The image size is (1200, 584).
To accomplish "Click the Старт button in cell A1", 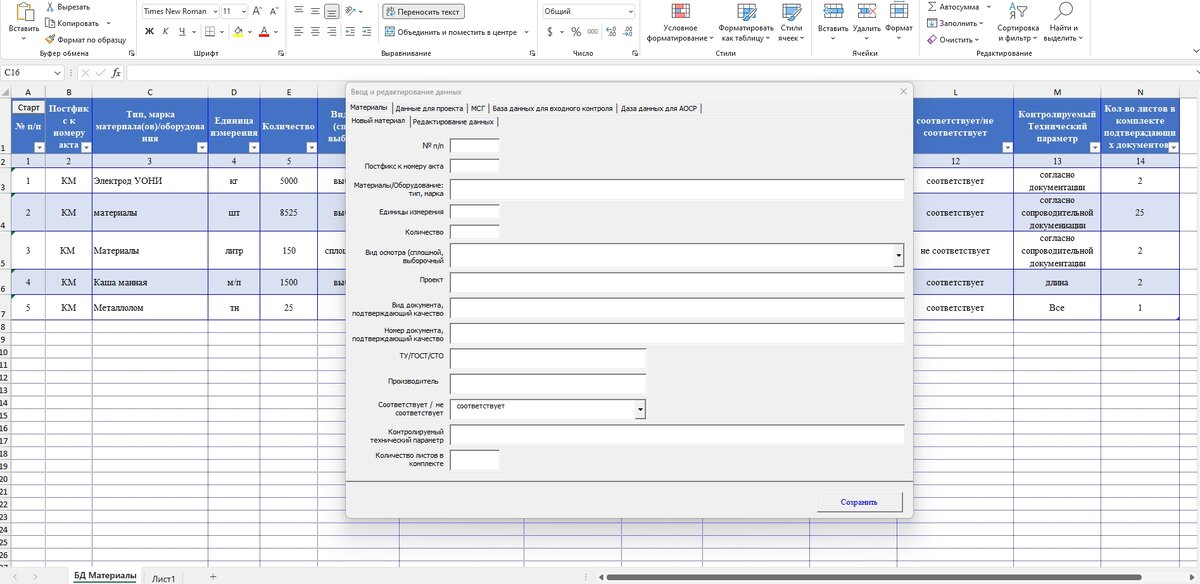I will (x=29, y=107).
